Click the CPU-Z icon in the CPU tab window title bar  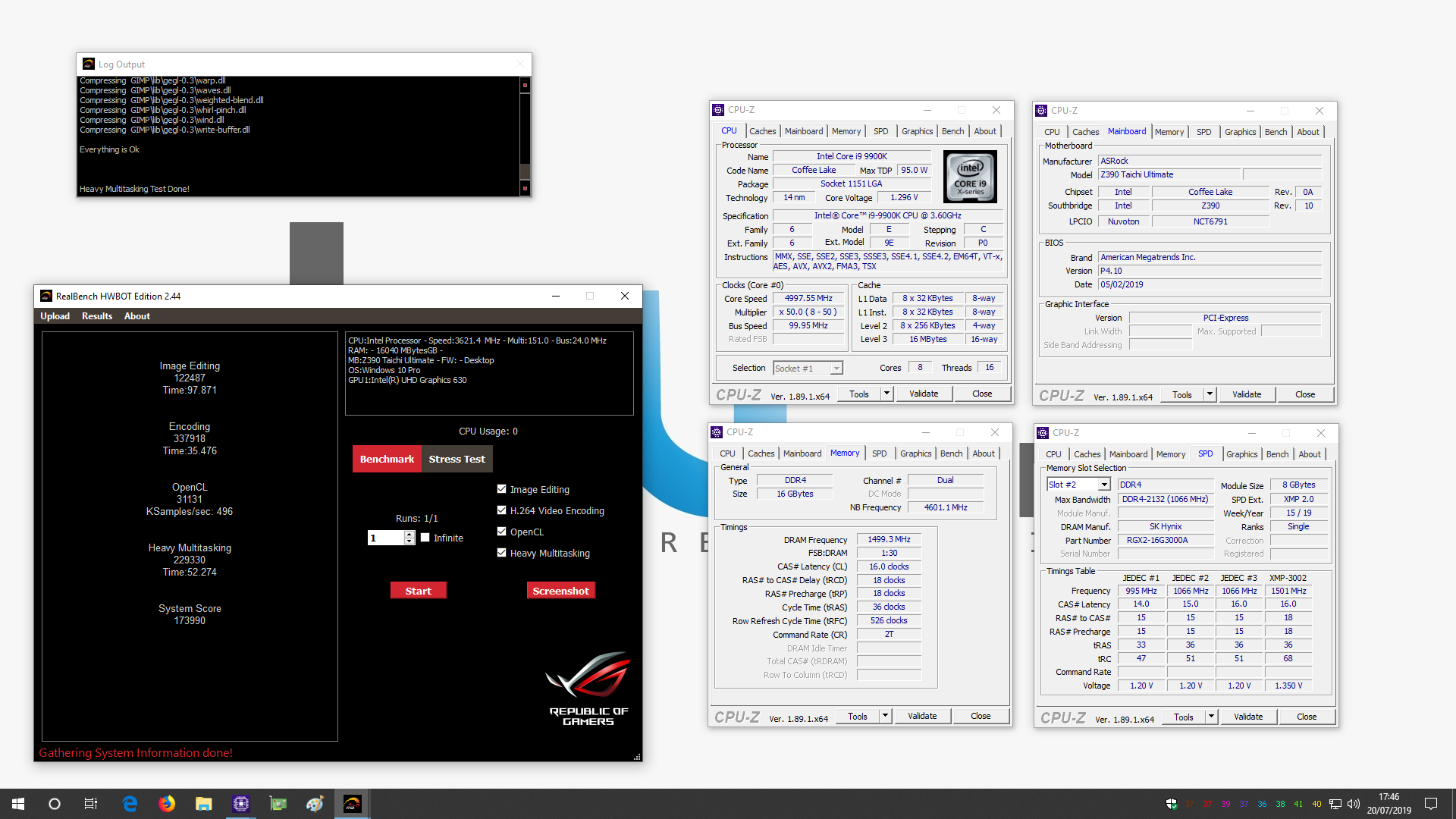pos(718,110)
